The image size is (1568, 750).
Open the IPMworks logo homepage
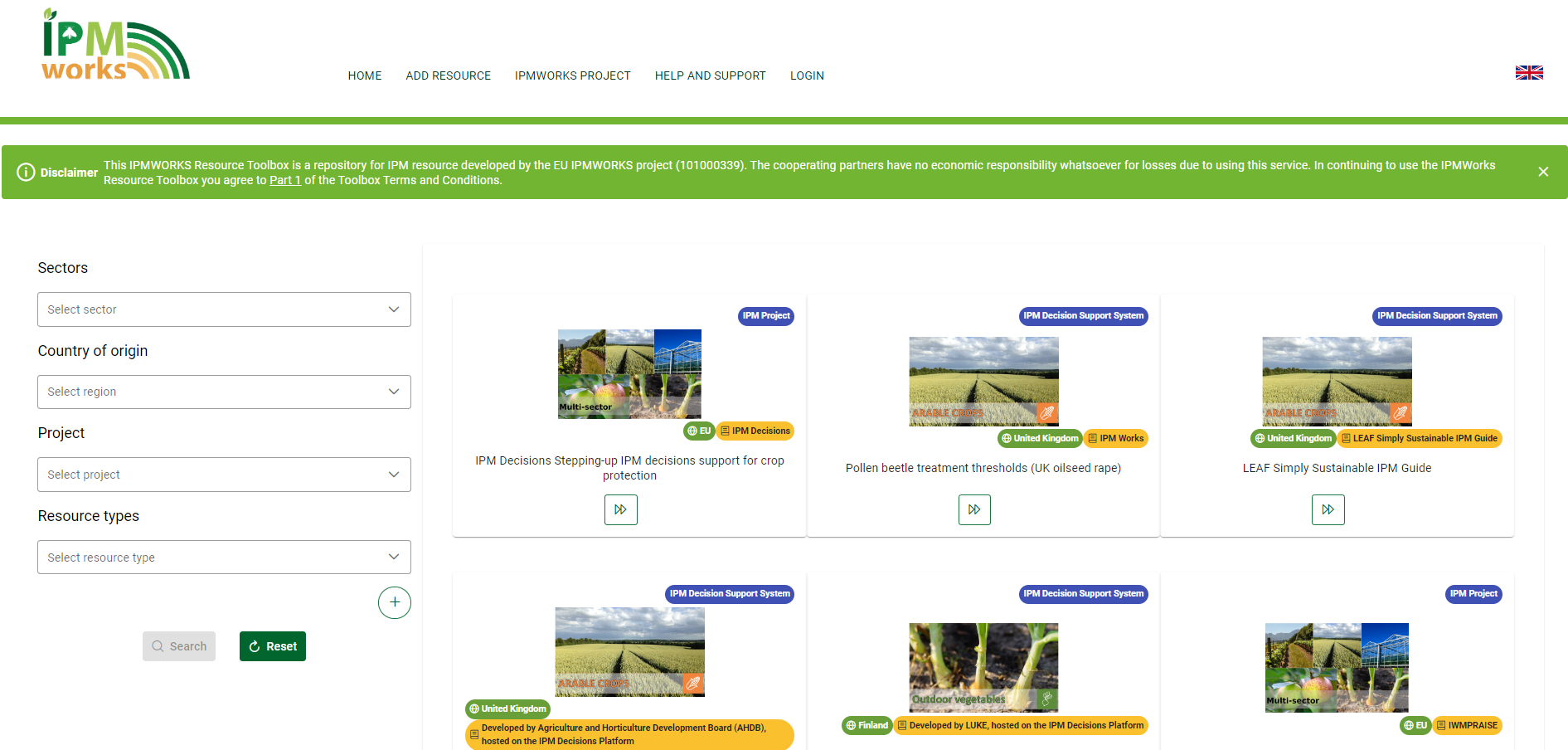115,46
